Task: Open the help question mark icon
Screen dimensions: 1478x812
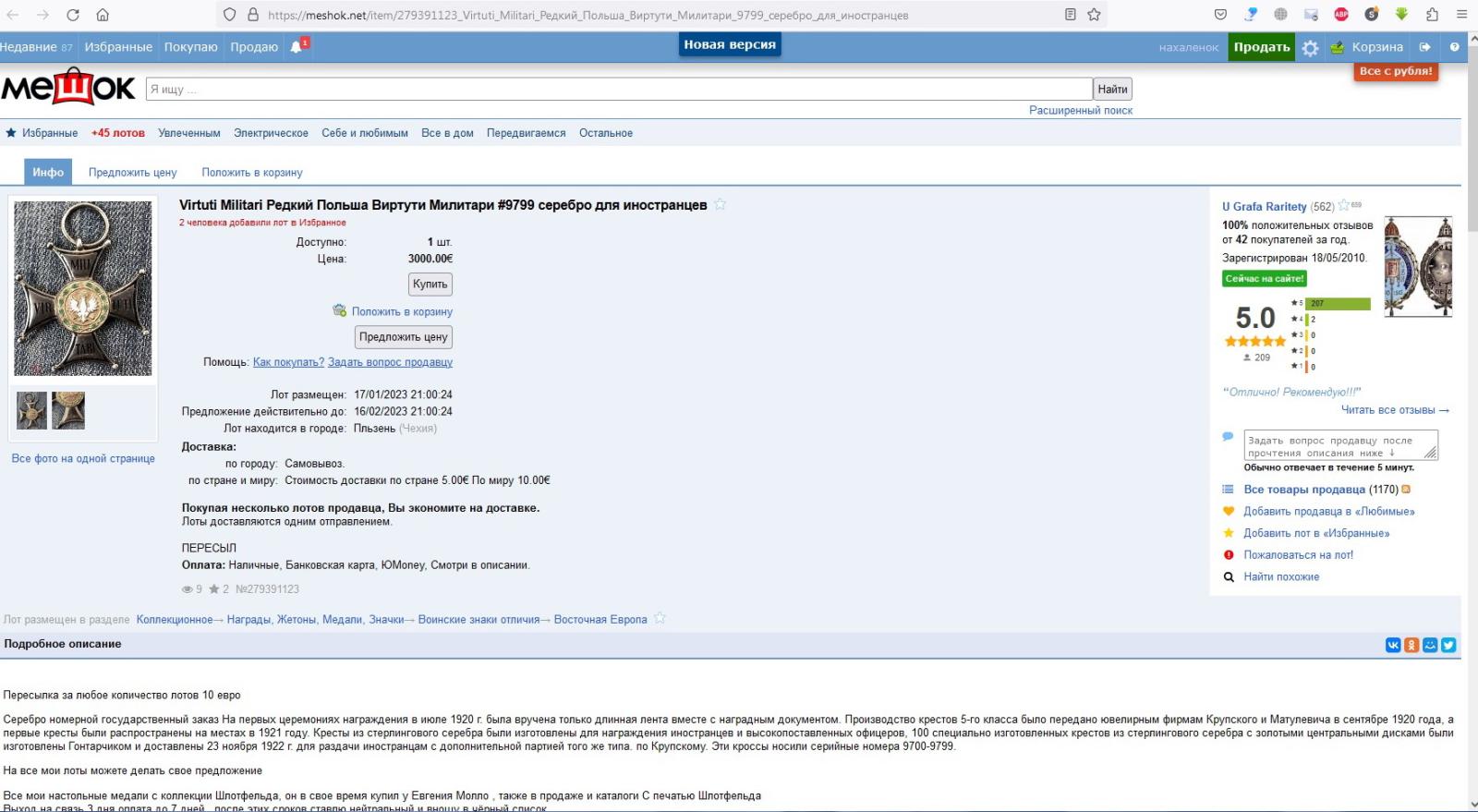Action: click(1454, 47)
